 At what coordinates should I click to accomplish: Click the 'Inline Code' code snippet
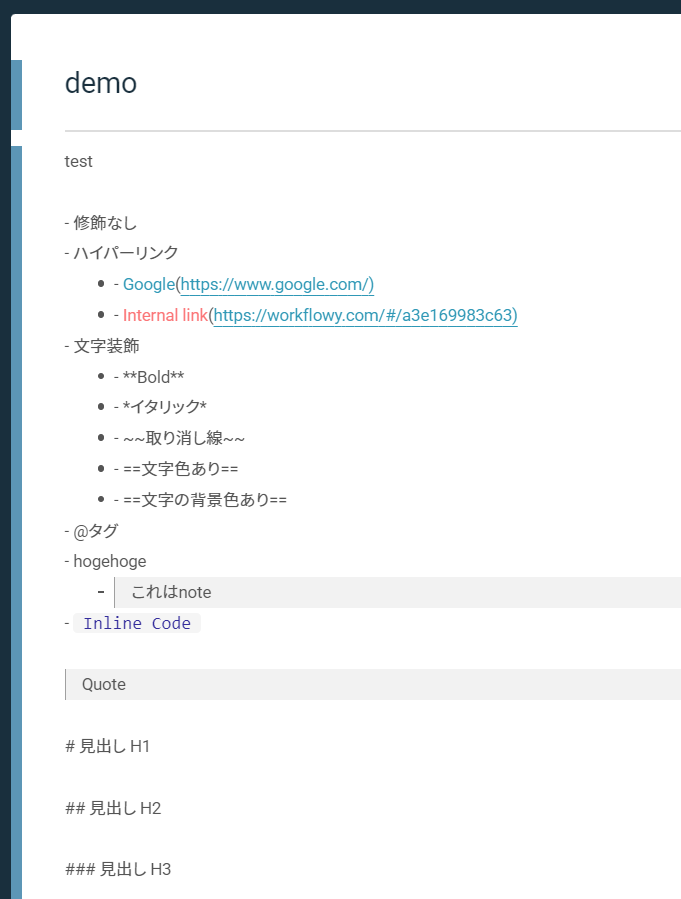point(137,623)
